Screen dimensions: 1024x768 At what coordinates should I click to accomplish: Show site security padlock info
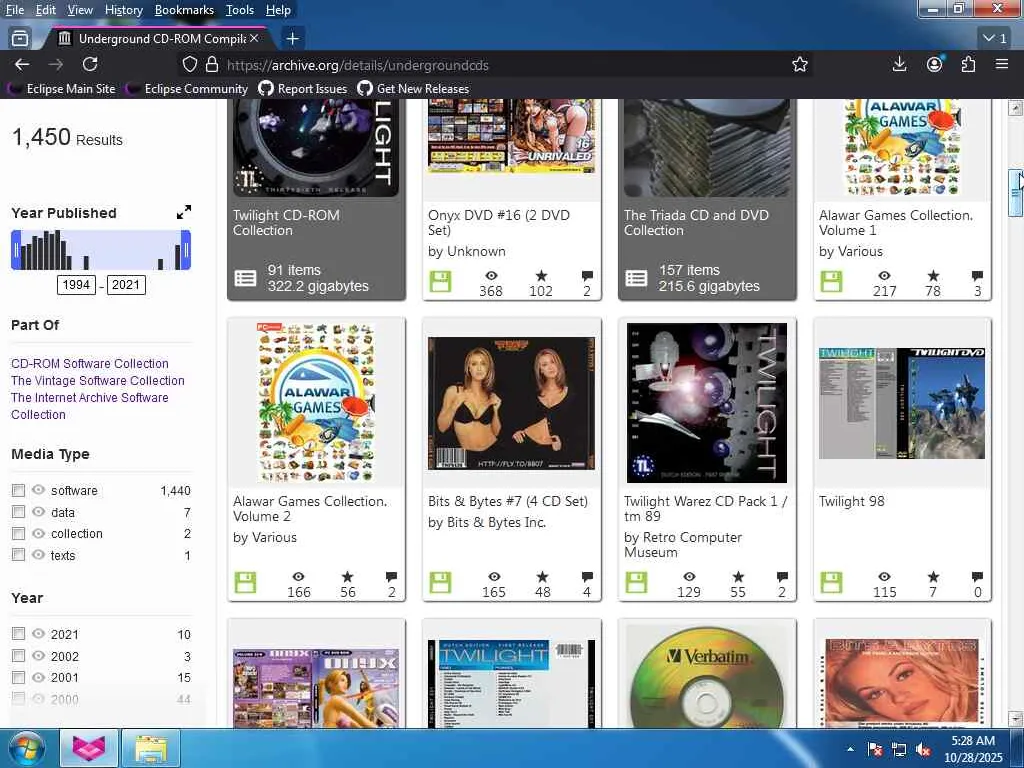(x=212, y=65)
